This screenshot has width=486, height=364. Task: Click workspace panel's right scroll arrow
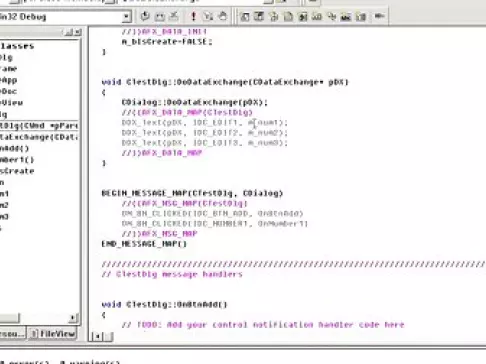73,318
